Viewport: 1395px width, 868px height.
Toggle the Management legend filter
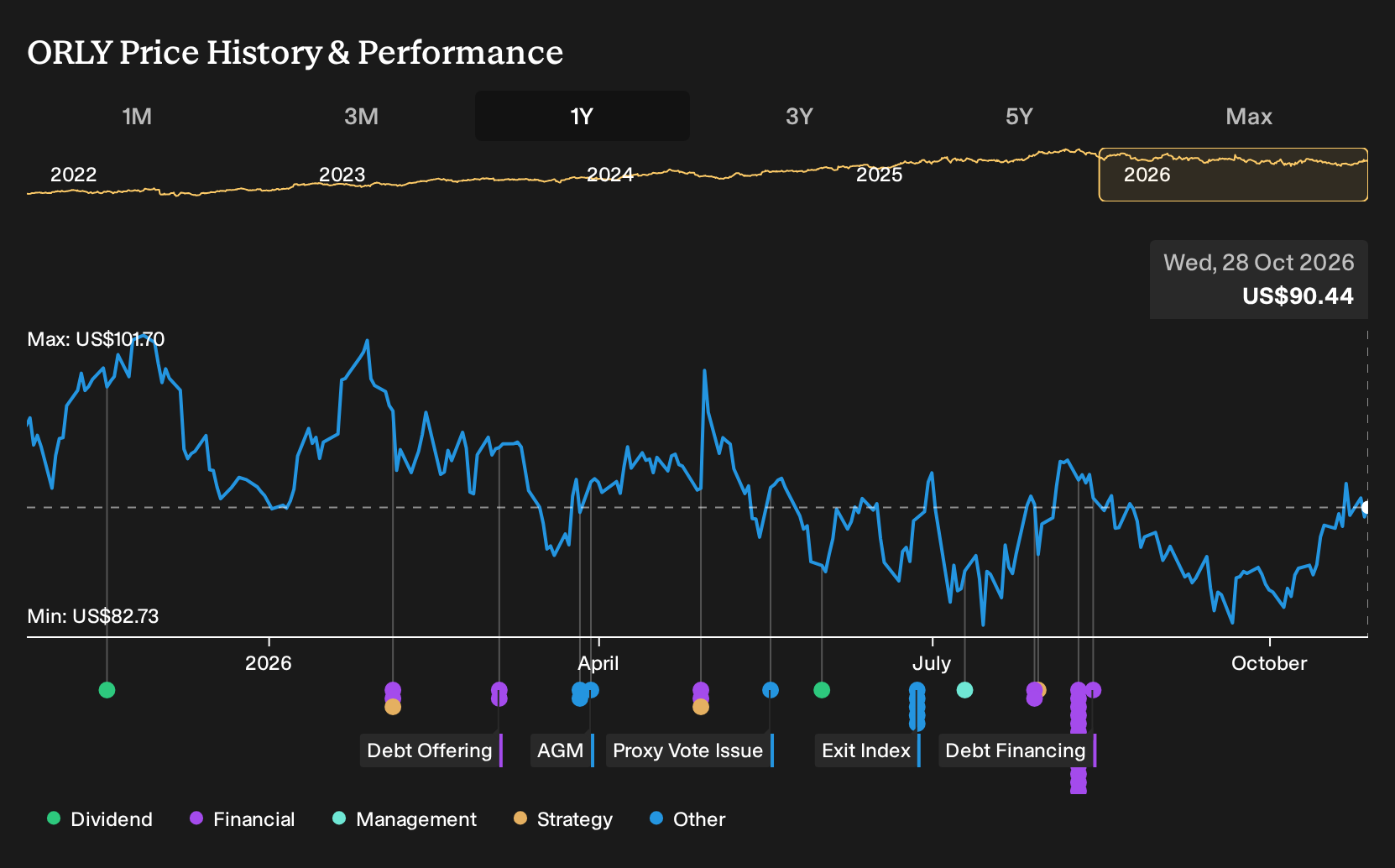point(405,819)
